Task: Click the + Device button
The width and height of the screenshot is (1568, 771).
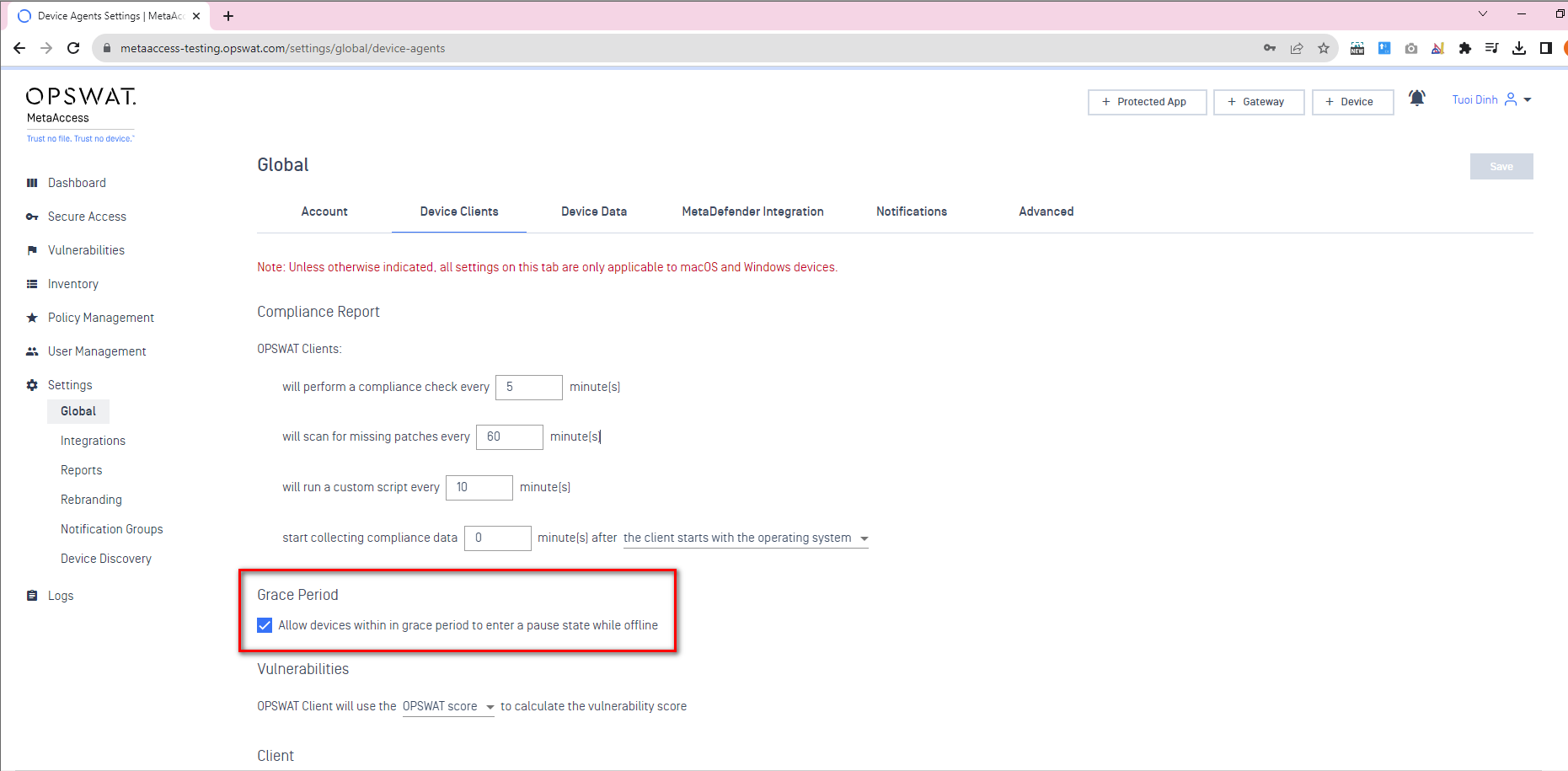Action: click(x=1352, y=102)
